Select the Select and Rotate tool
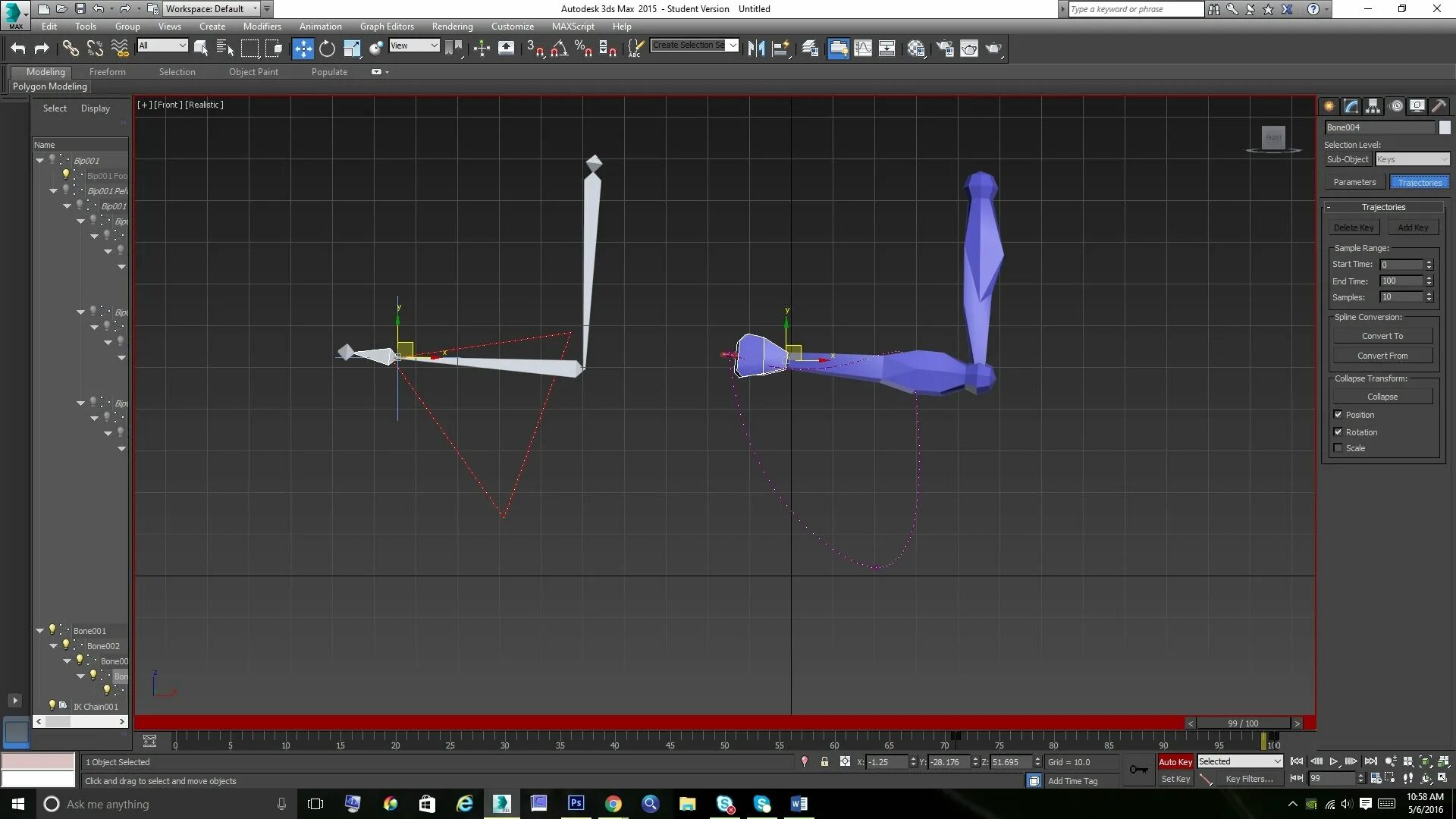This screenshot has height=819, width=1456. pos(327,49)
